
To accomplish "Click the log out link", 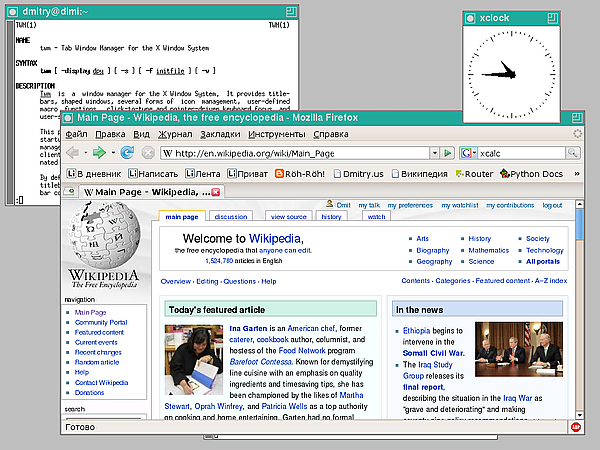I will tap(552, 205).
